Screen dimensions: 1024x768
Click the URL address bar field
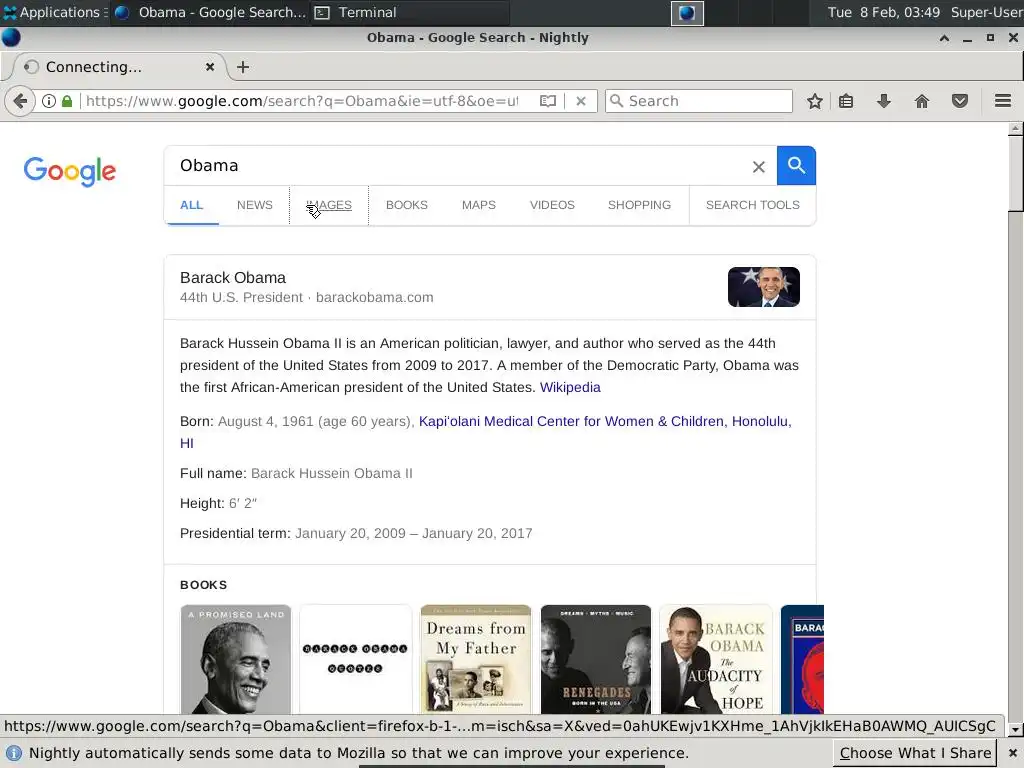(x=302, y=101)
